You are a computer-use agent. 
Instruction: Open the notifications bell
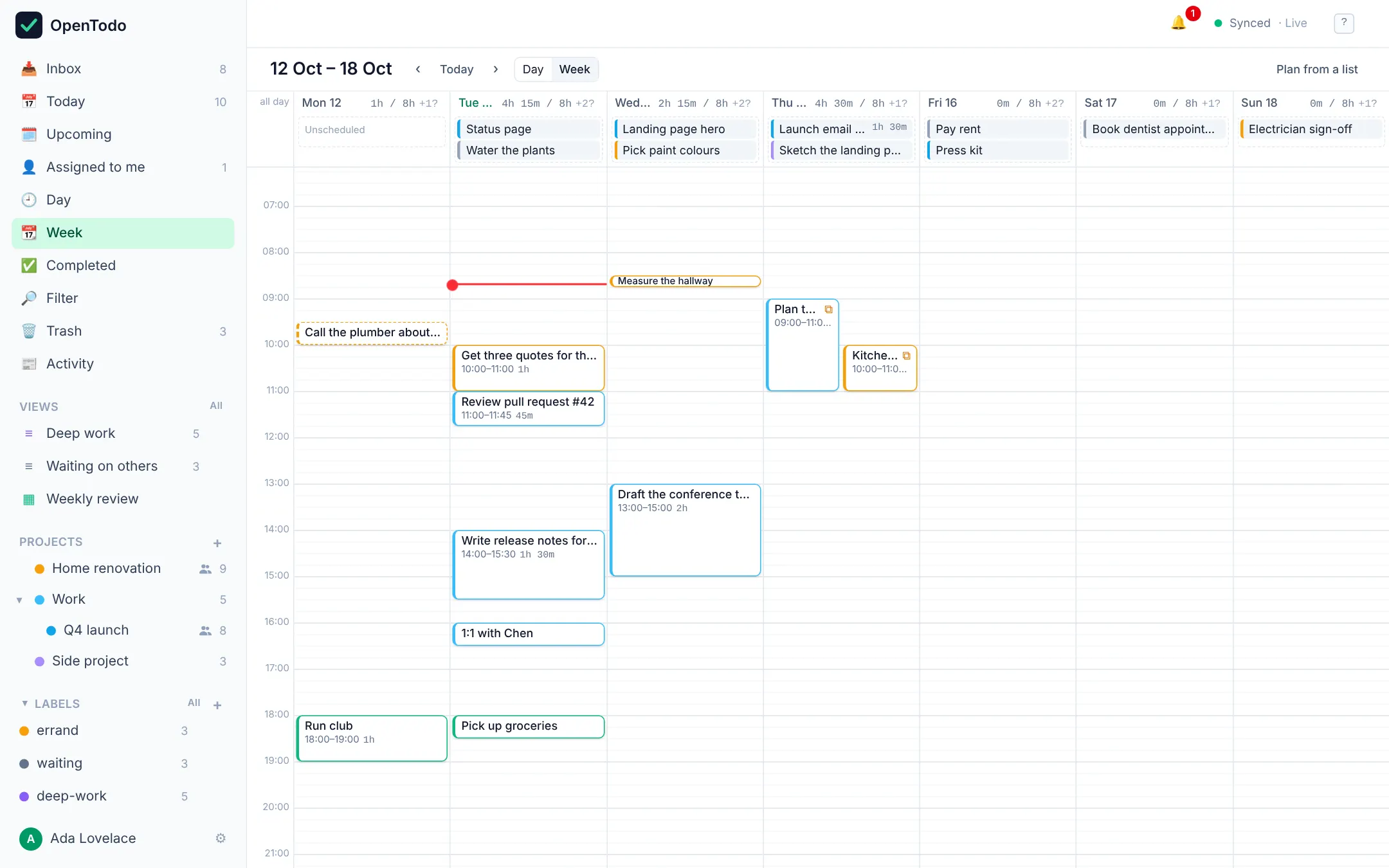1178,23
